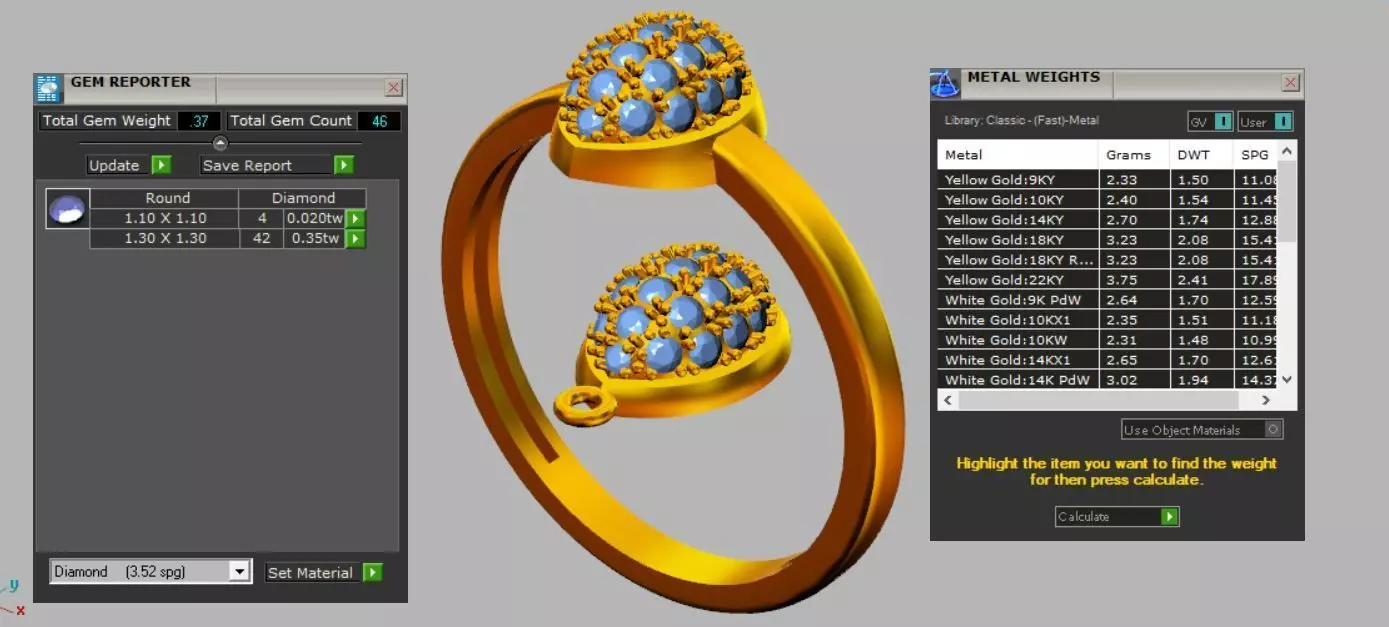
Task: Click the Total Gem Count value field
Action: coord(379,121)
